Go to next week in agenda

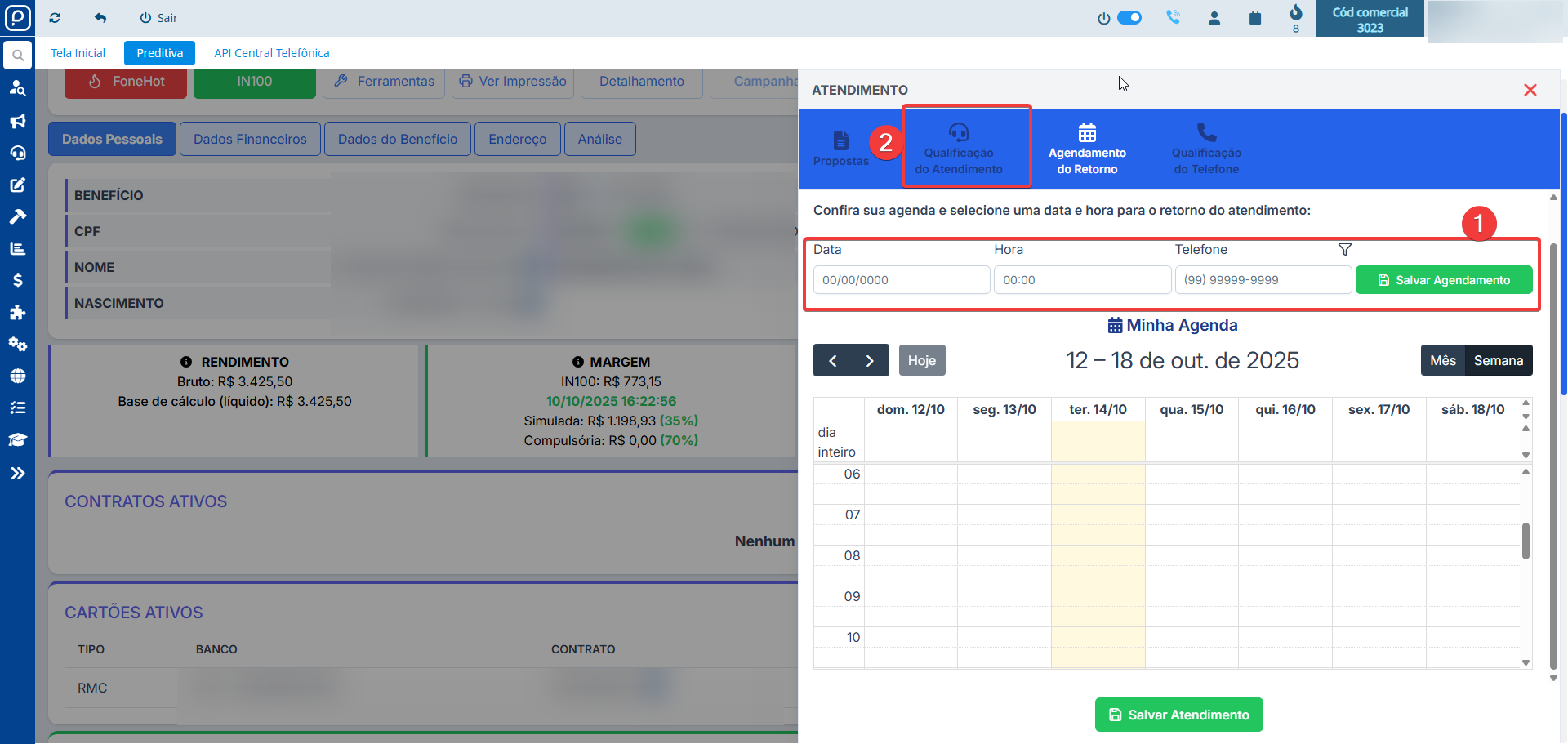[870, 360]
